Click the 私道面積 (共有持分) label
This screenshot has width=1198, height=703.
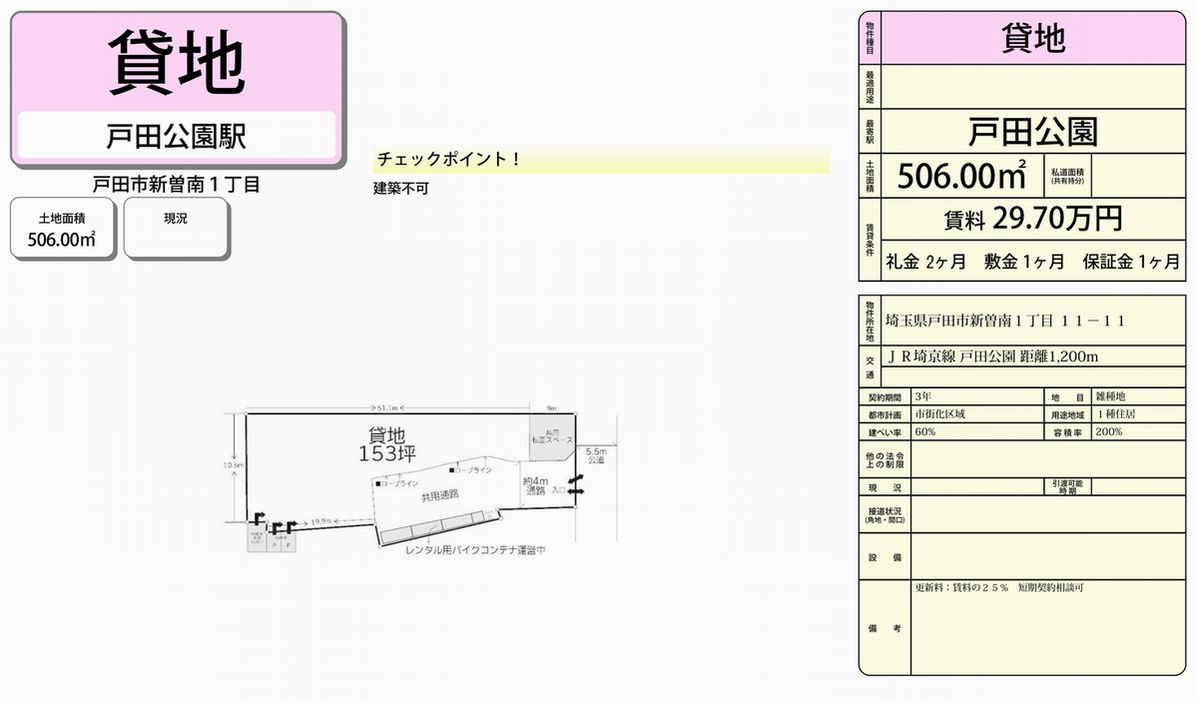click(x=1067, y=177)
